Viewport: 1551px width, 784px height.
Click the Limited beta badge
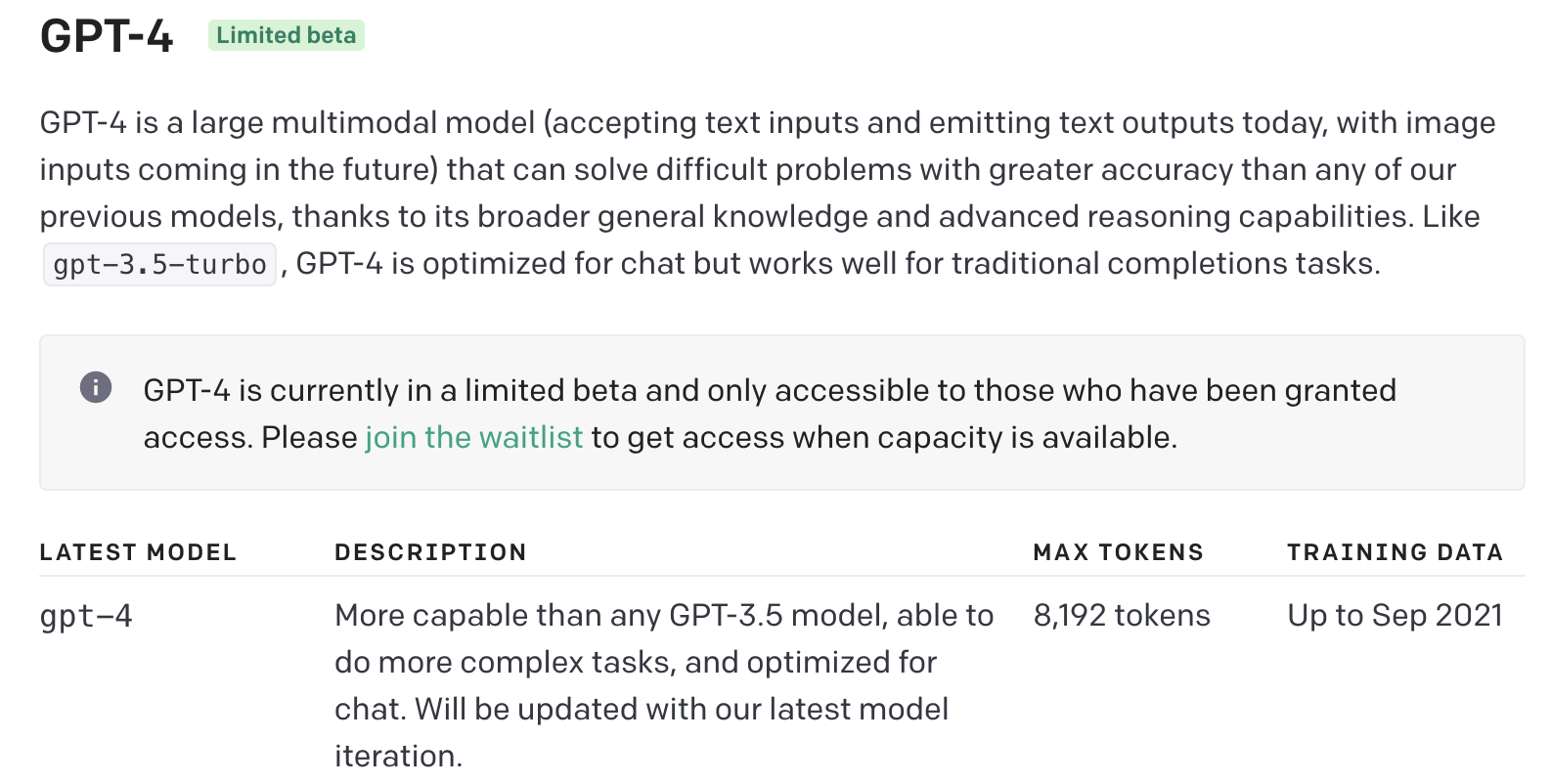[287, 35]
